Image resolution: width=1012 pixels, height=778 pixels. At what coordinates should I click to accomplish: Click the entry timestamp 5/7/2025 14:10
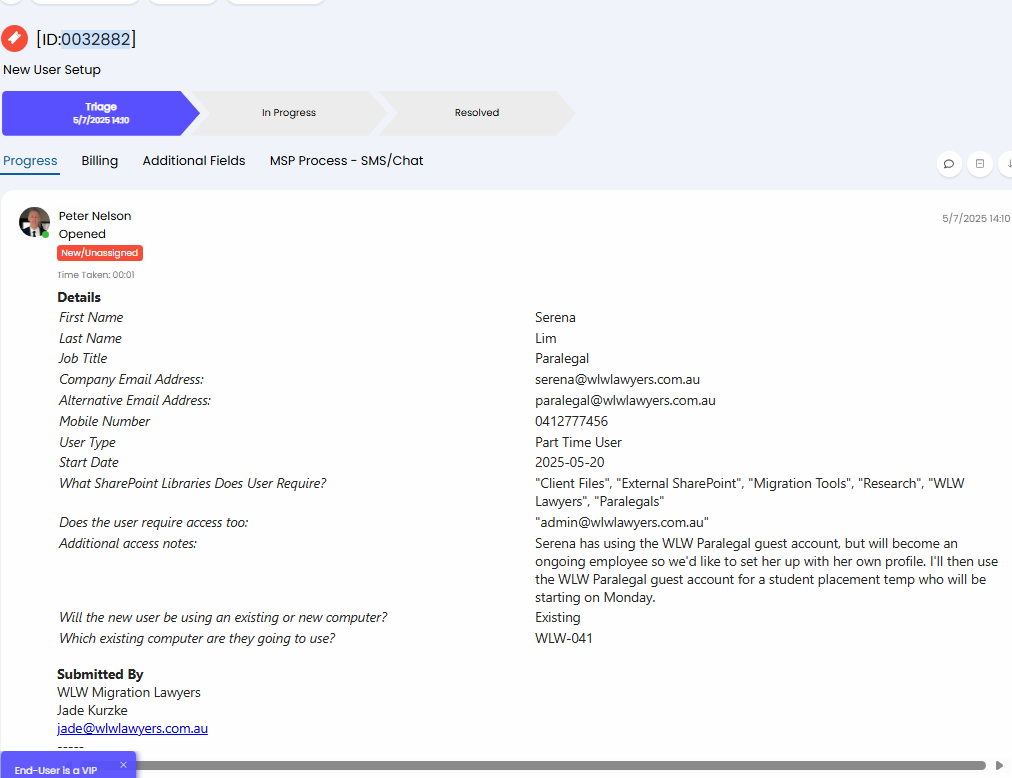976,219
